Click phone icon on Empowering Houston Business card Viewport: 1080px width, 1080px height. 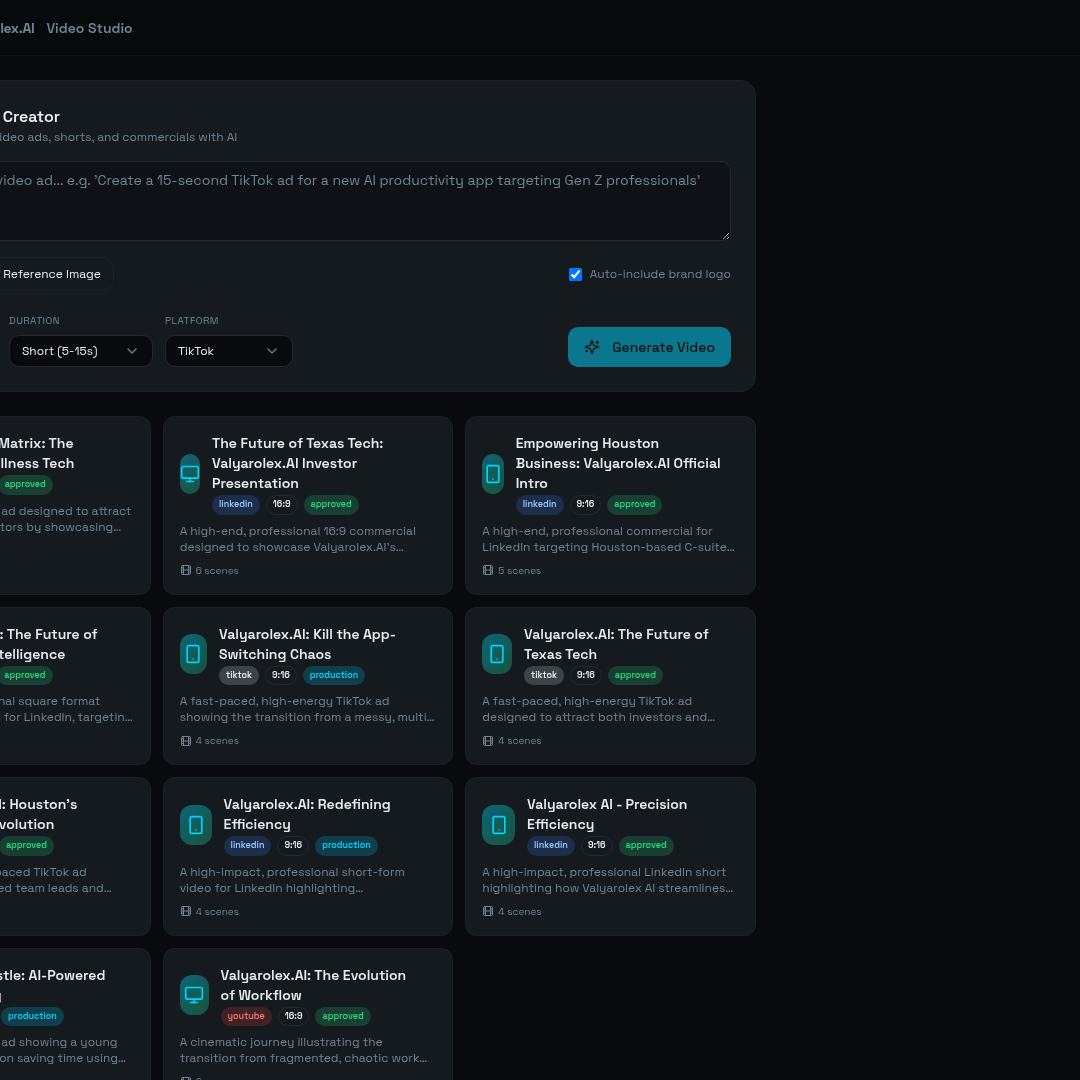[493, 474]
